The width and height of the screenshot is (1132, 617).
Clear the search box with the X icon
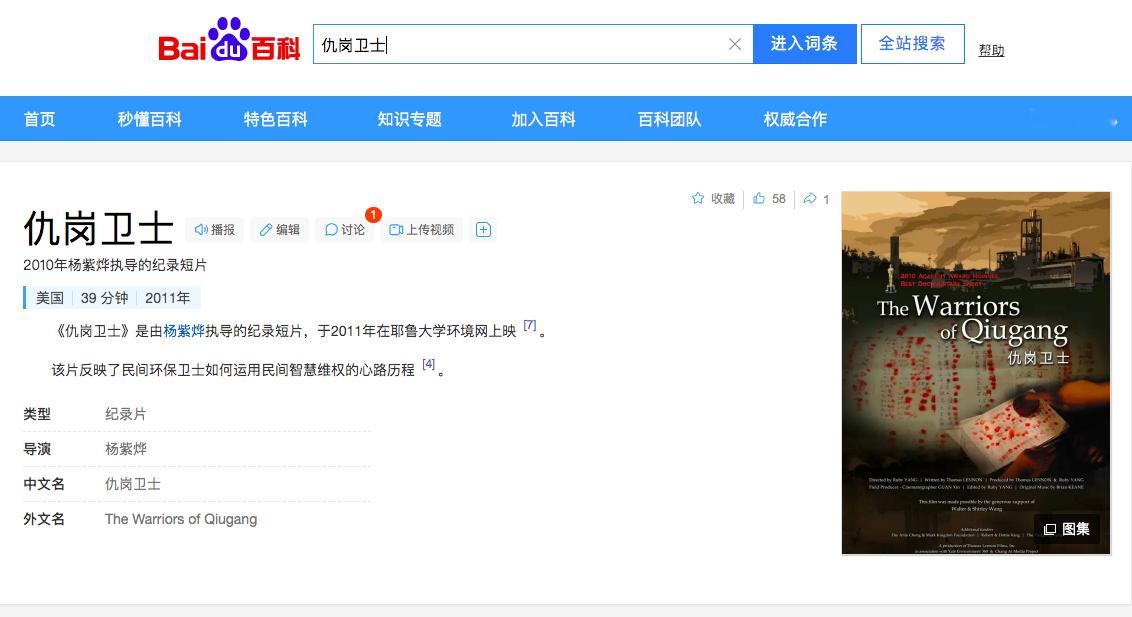click(x=735, y=44)
